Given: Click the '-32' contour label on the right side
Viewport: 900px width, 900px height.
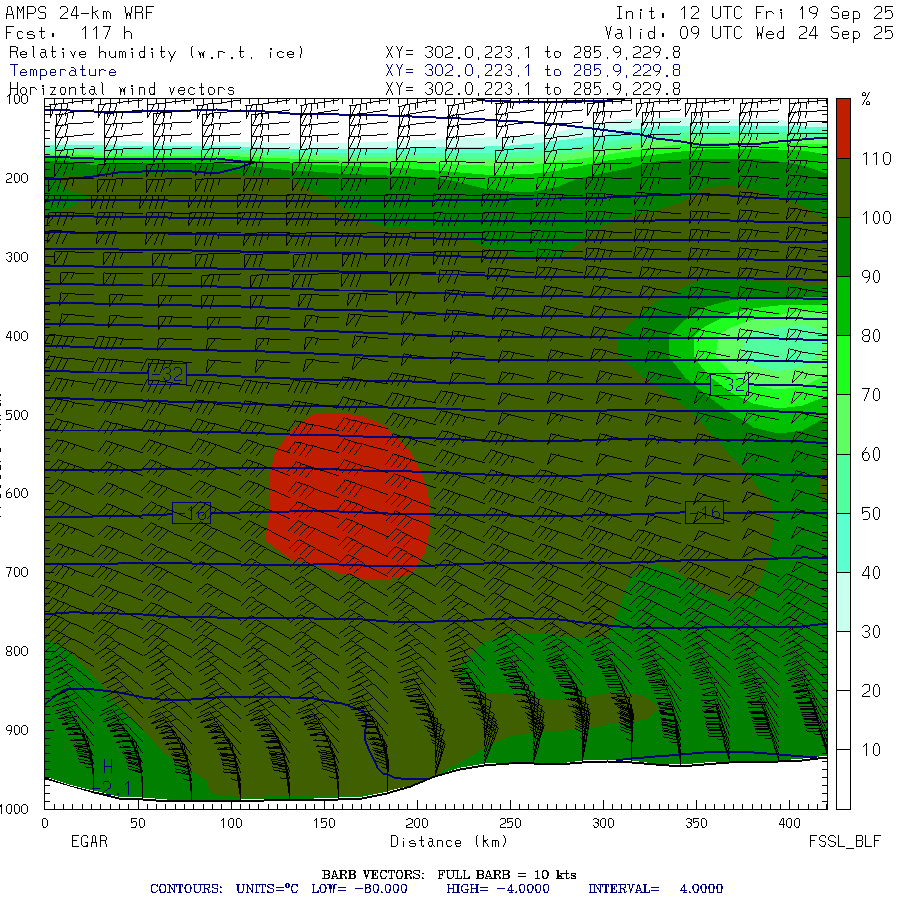Looking at the screenshot, I should pyautogui.click(x=730, y=384).
